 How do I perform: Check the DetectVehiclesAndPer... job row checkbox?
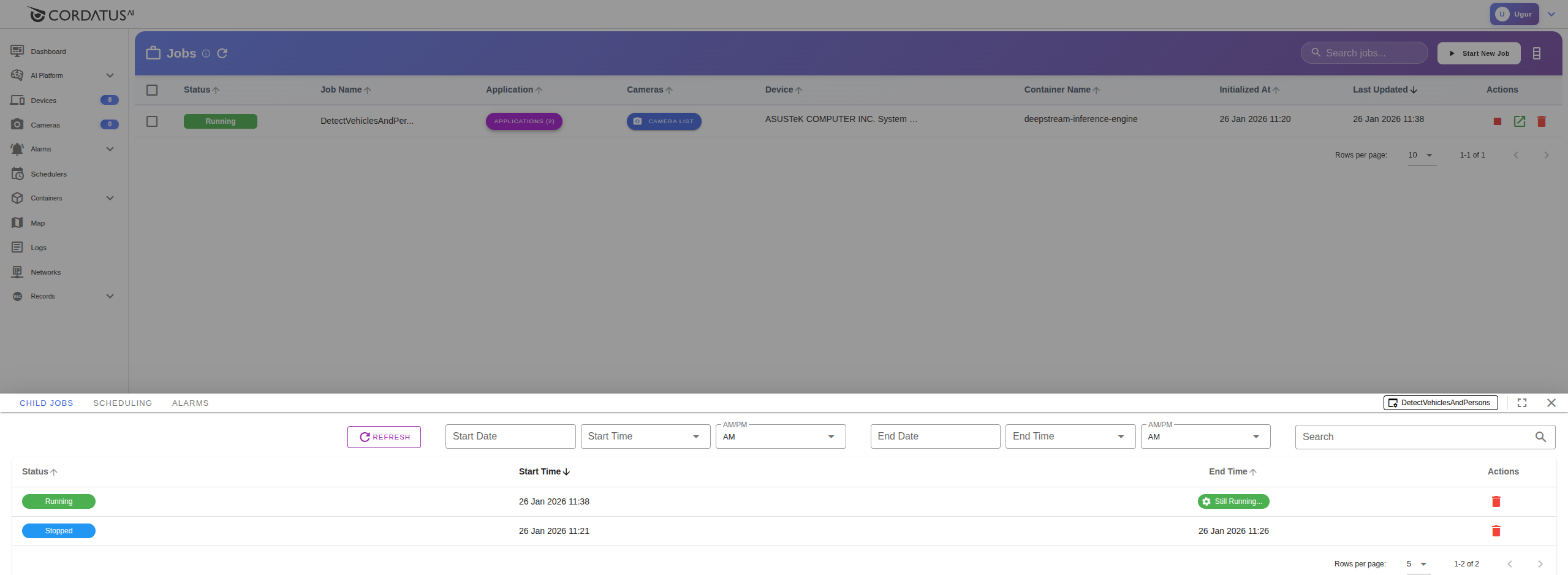click(x=152, y=121)
